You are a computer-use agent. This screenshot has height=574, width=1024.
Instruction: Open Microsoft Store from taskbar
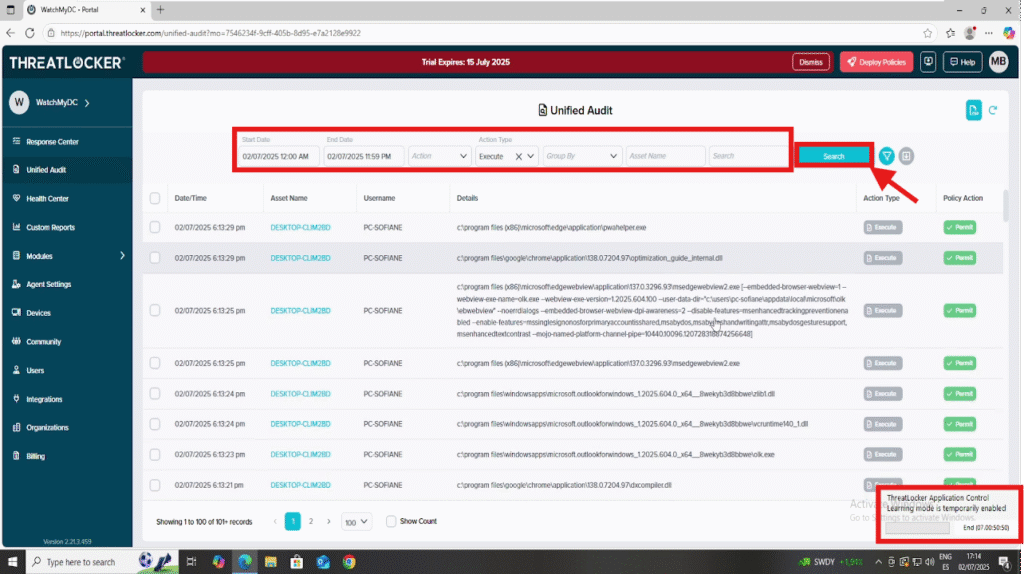pos(296,562)
